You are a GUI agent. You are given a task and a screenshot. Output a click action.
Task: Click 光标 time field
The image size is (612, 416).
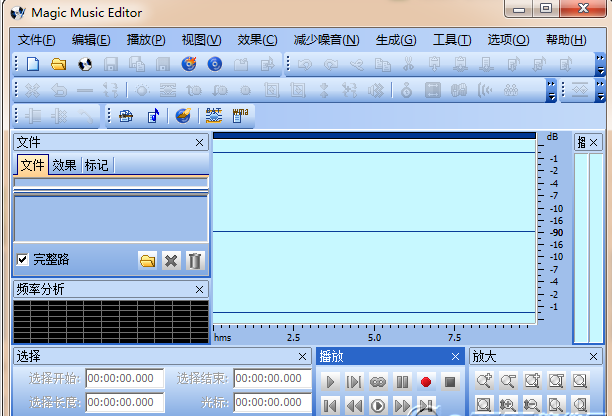[x=272, y=402]
